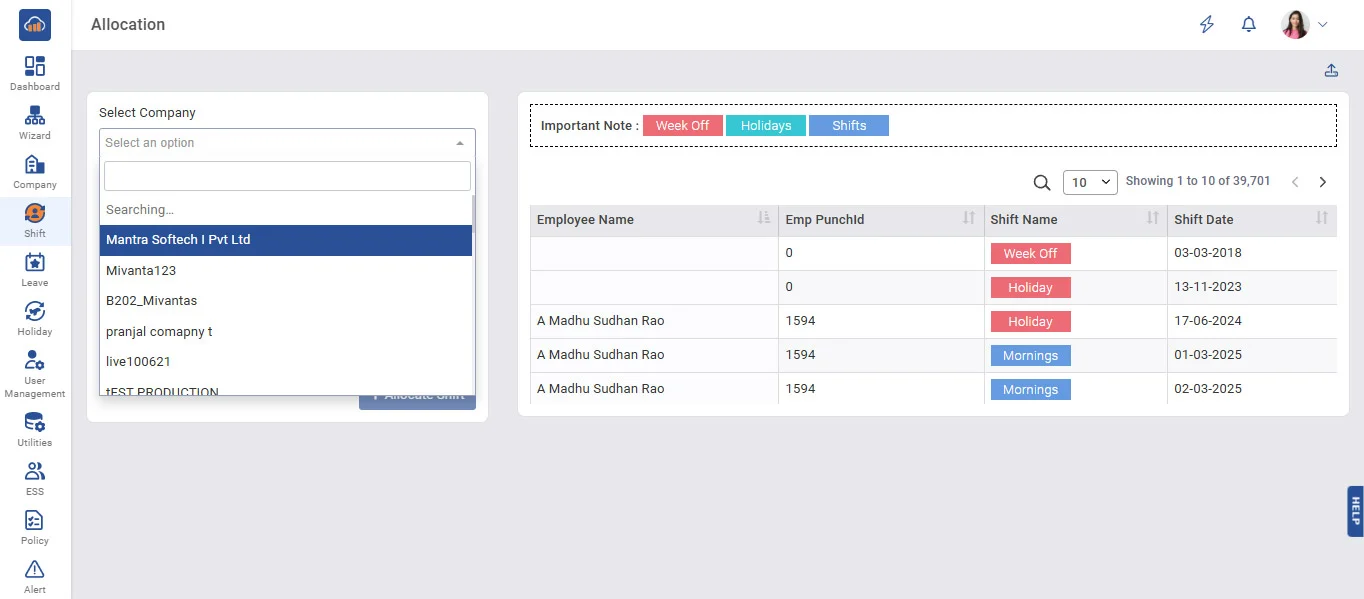The image size is (1364, 599).
Task: Open the rows-per-page dropdown showing 10
Action: [x=1089, y=182]
